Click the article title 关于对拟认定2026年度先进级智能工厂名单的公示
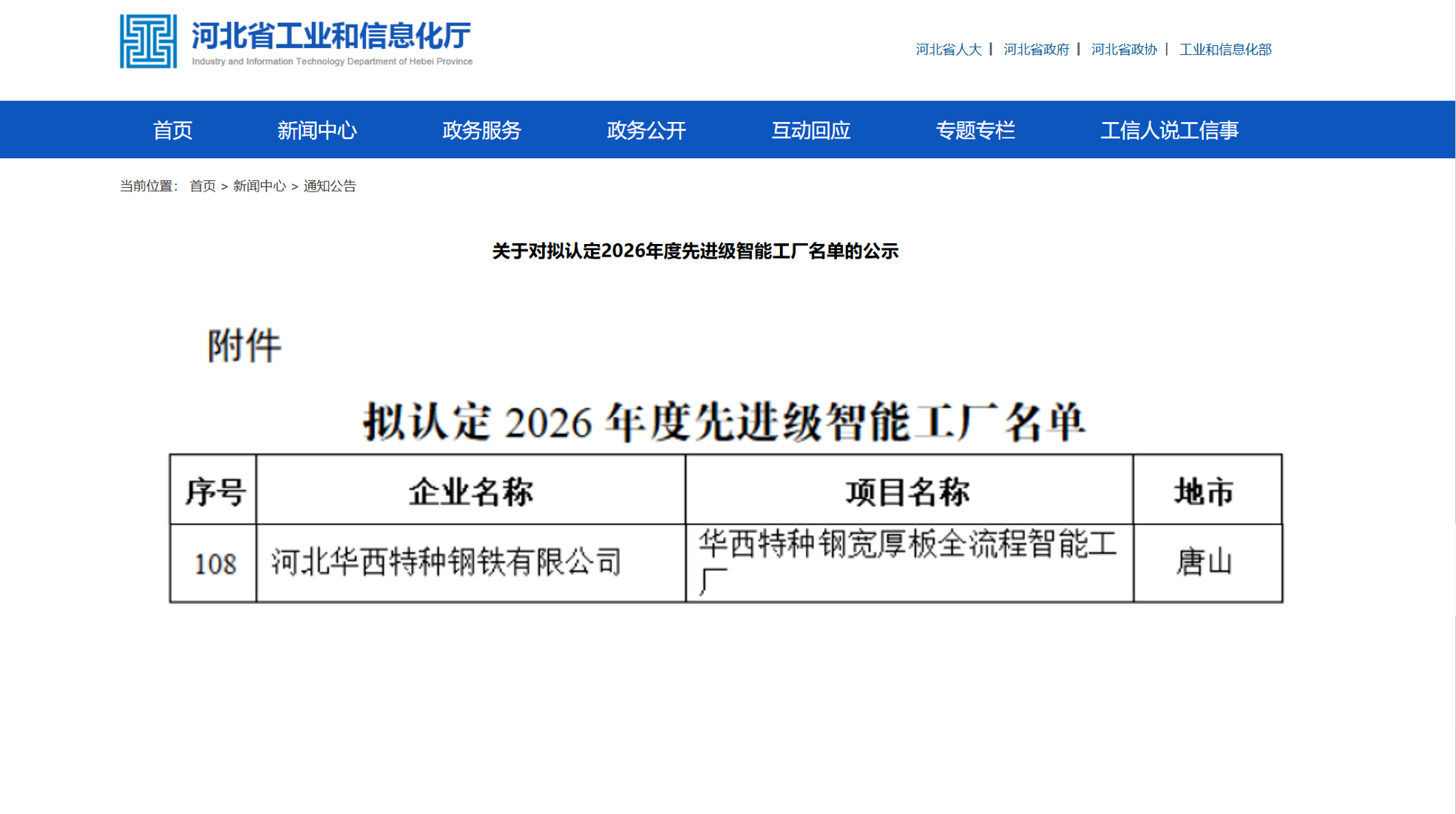The width and height of the screenshot is (1456, 814). 695,251
